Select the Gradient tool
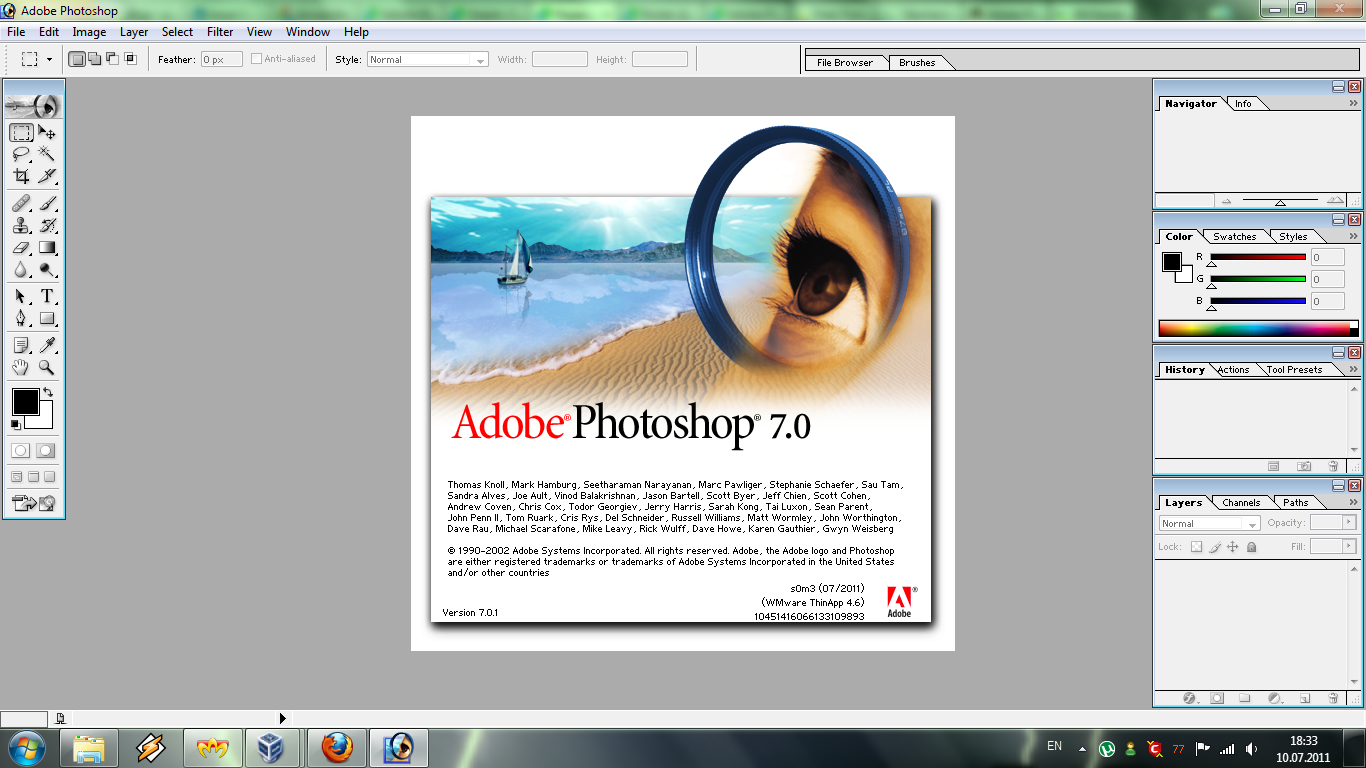The height and width of the screenshot is (768, 1366). coord(47,248)
